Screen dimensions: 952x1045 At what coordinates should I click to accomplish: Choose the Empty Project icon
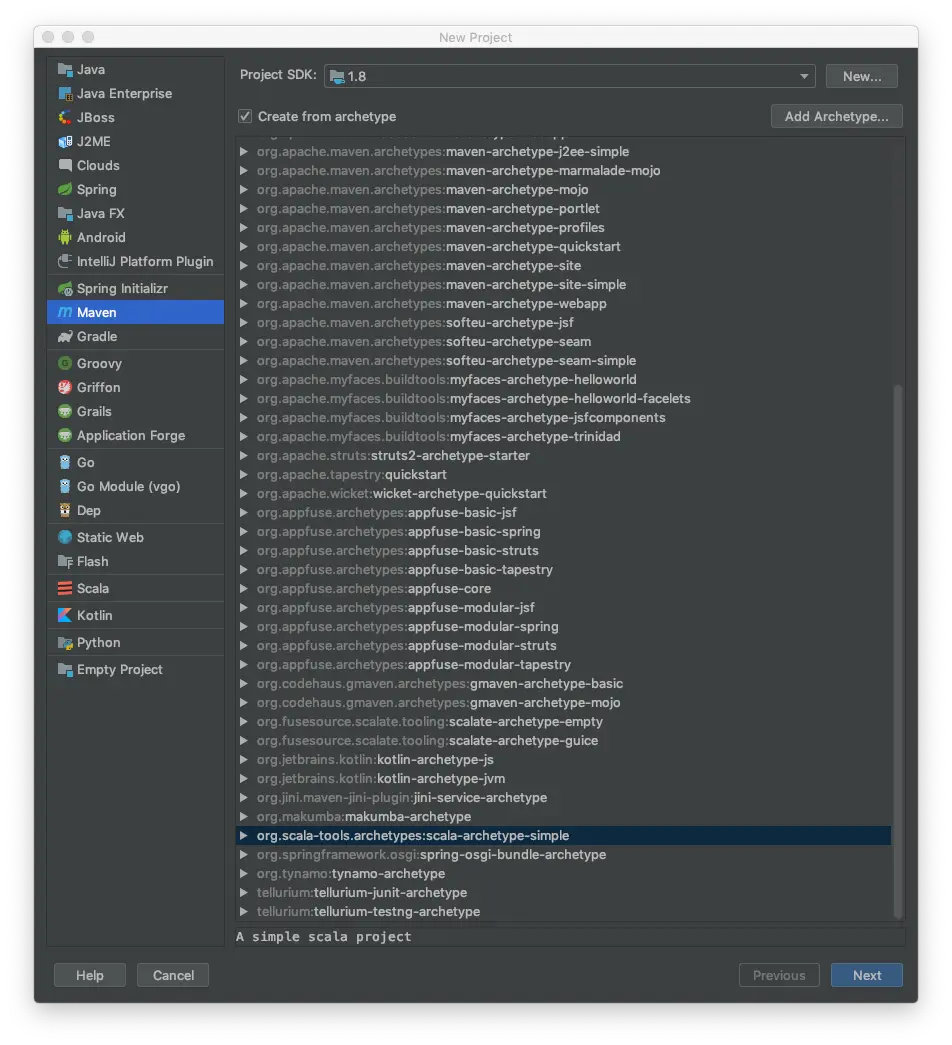pyautogui.click(x=65, y=669)
